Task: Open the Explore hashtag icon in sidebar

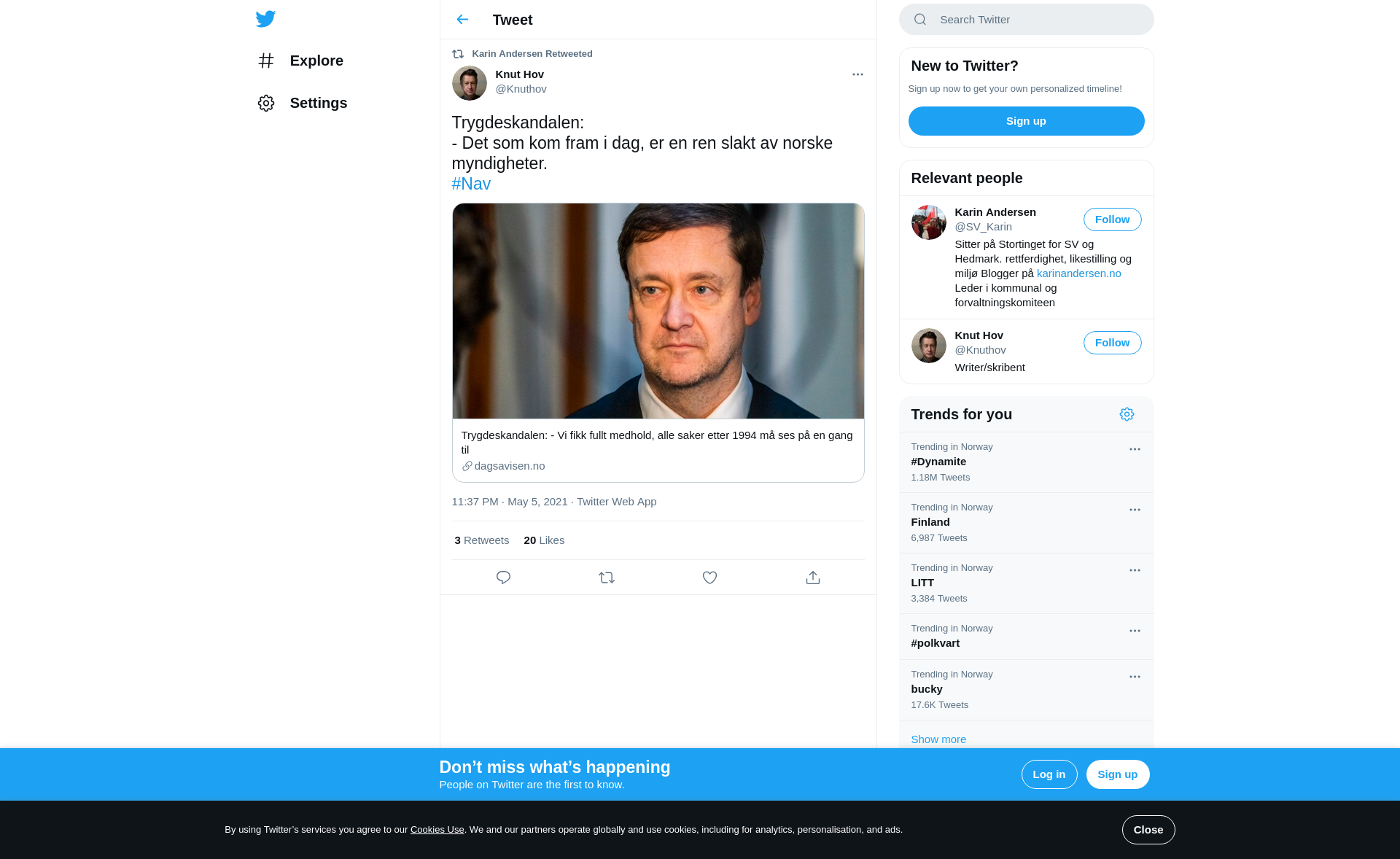Action: tap(266, 61)
